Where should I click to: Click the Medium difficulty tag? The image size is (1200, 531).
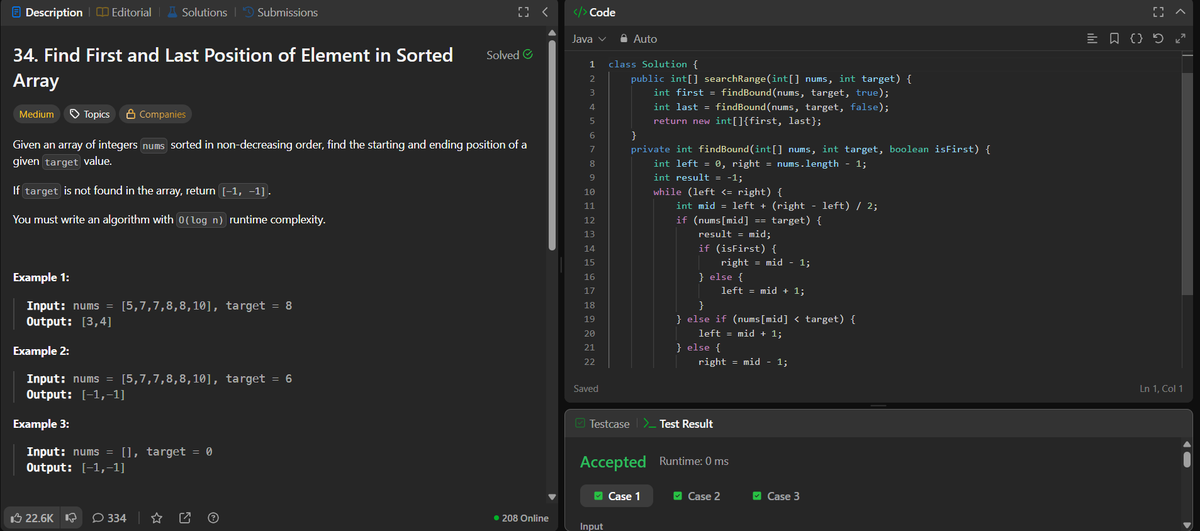37,114
